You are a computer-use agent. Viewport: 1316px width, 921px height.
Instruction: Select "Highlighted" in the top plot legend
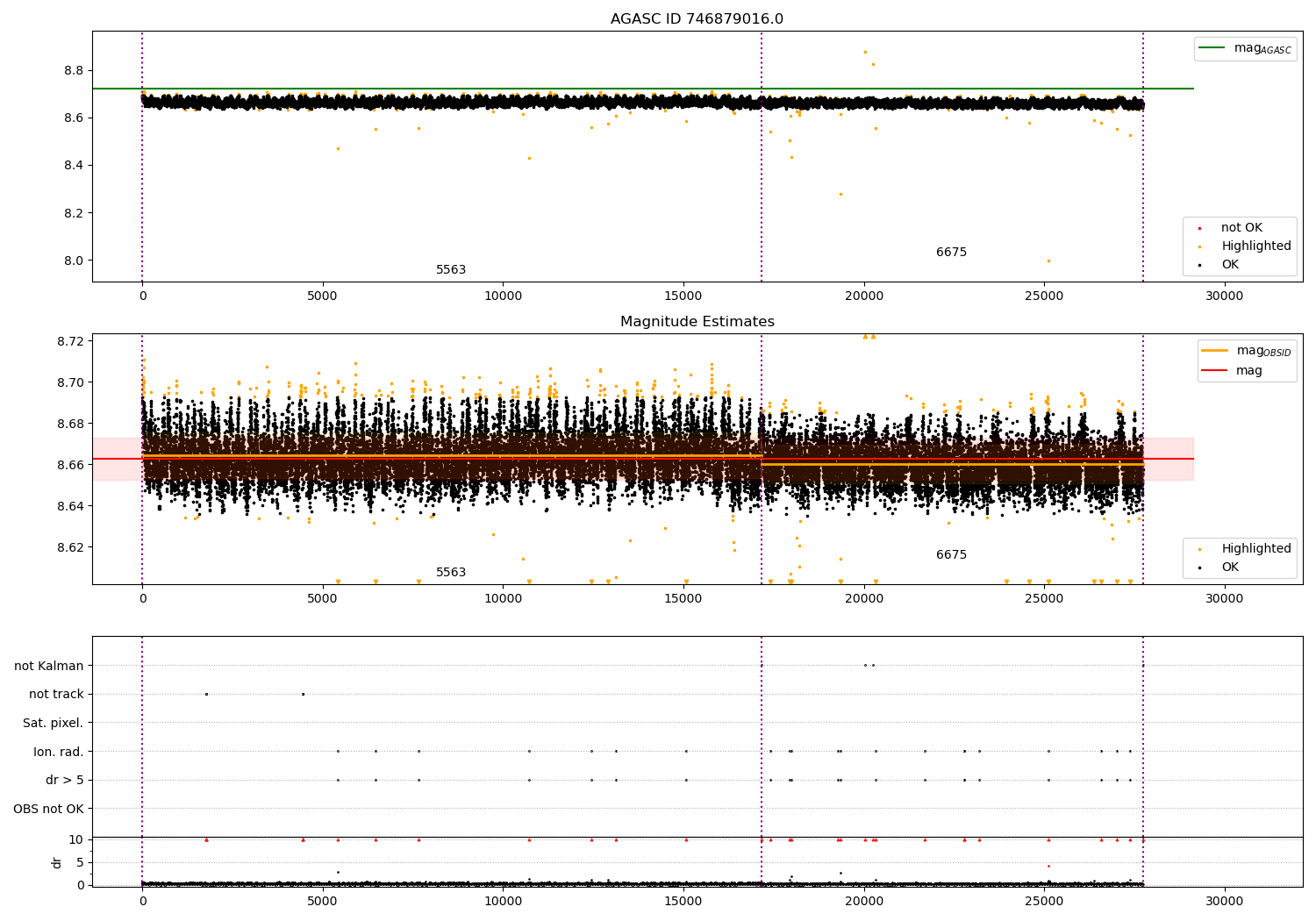1255,246
